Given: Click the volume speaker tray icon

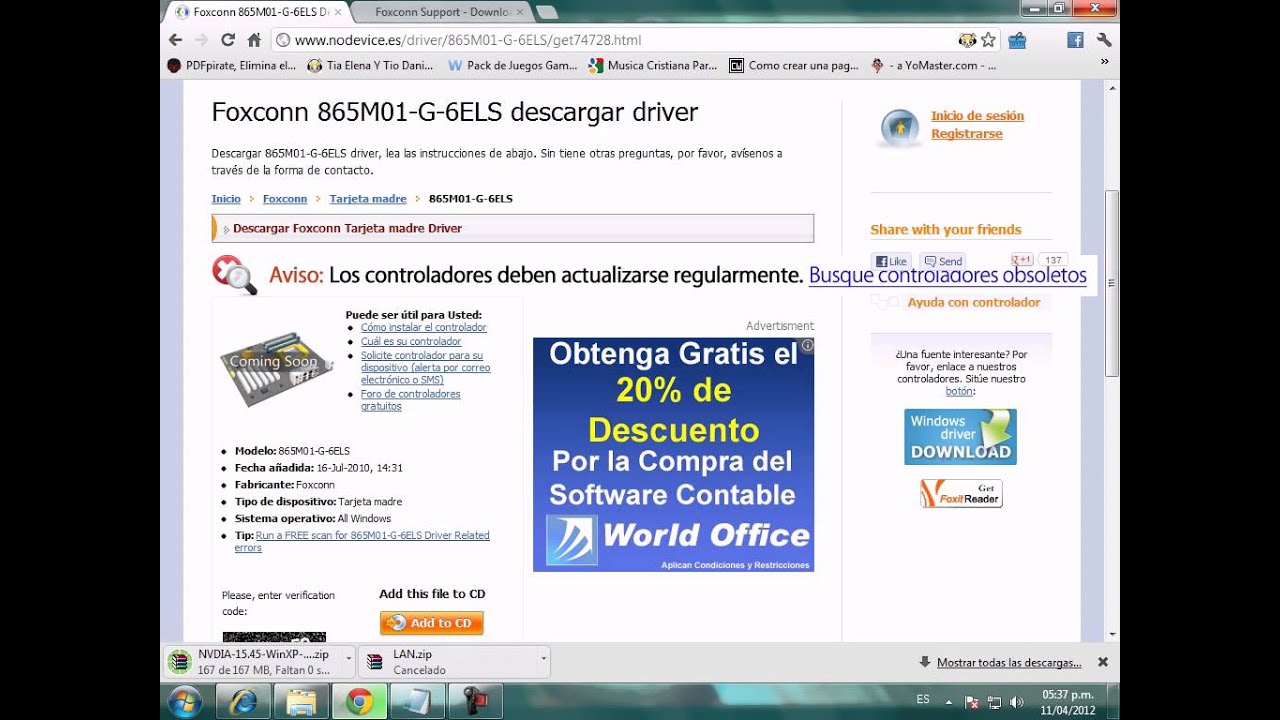Looking at the screenshot, I should (1017, 702).
